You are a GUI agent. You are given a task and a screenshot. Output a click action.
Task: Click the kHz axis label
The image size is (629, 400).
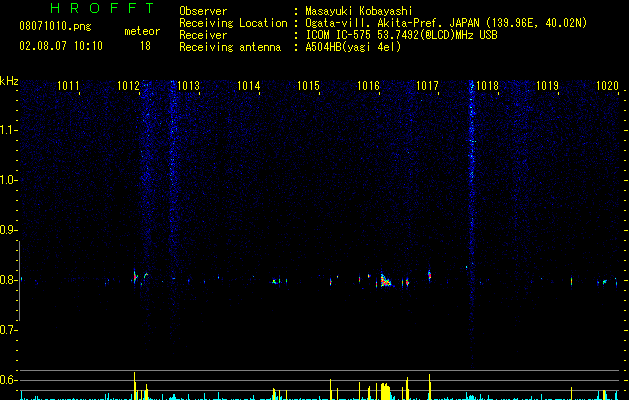pos(9,81)
